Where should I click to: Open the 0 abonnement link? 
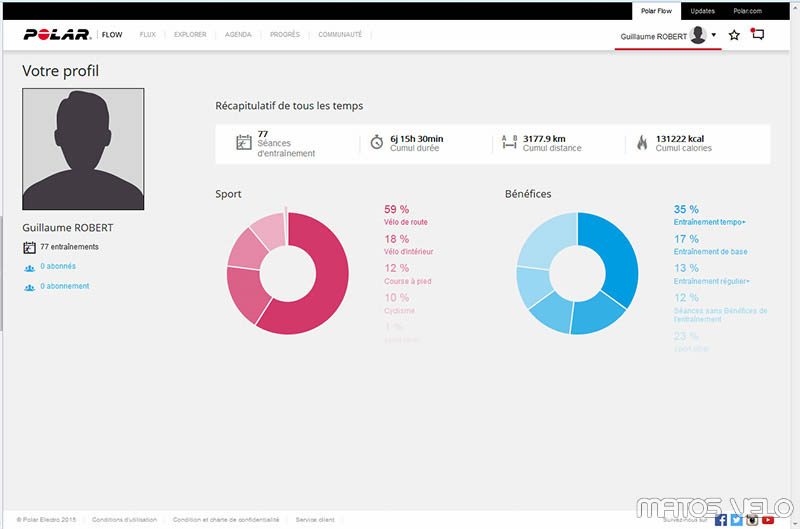[x=65, y=286]
